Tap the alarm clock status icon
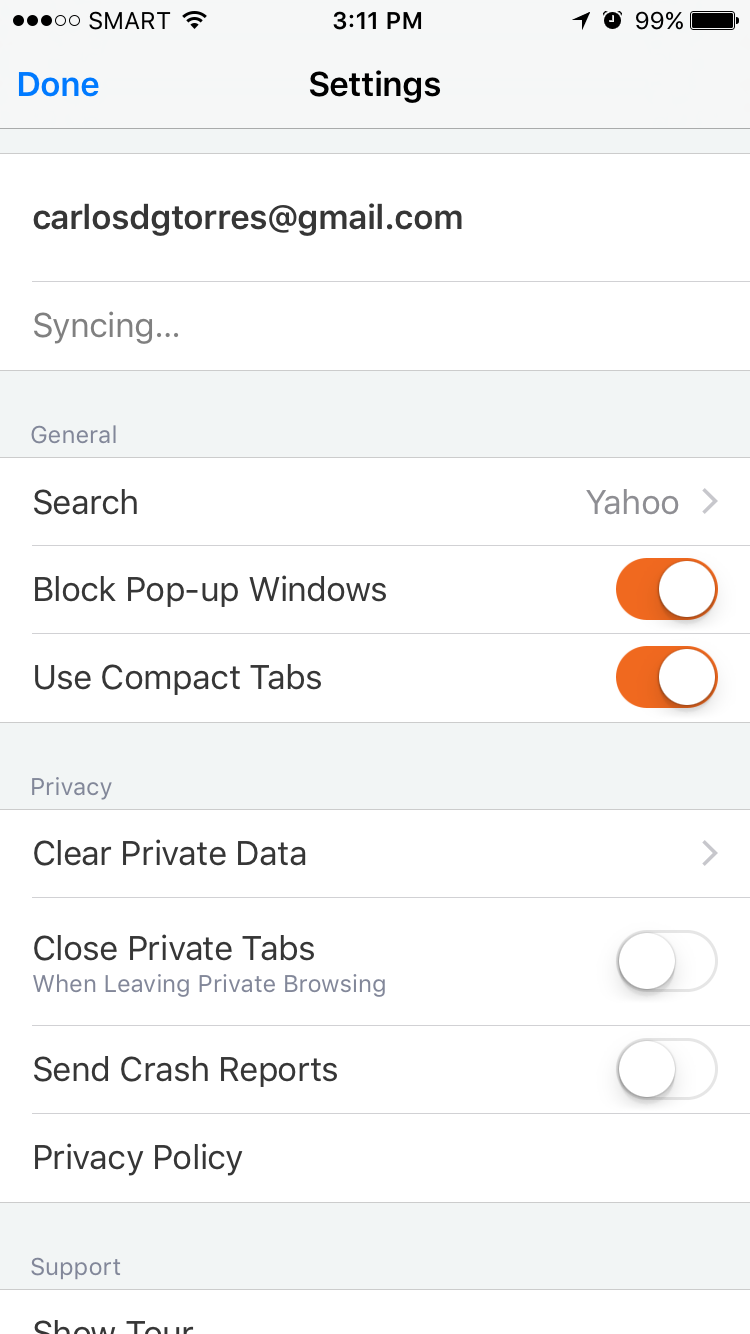The image size is (750, 1334). click(x=613, y=21)
